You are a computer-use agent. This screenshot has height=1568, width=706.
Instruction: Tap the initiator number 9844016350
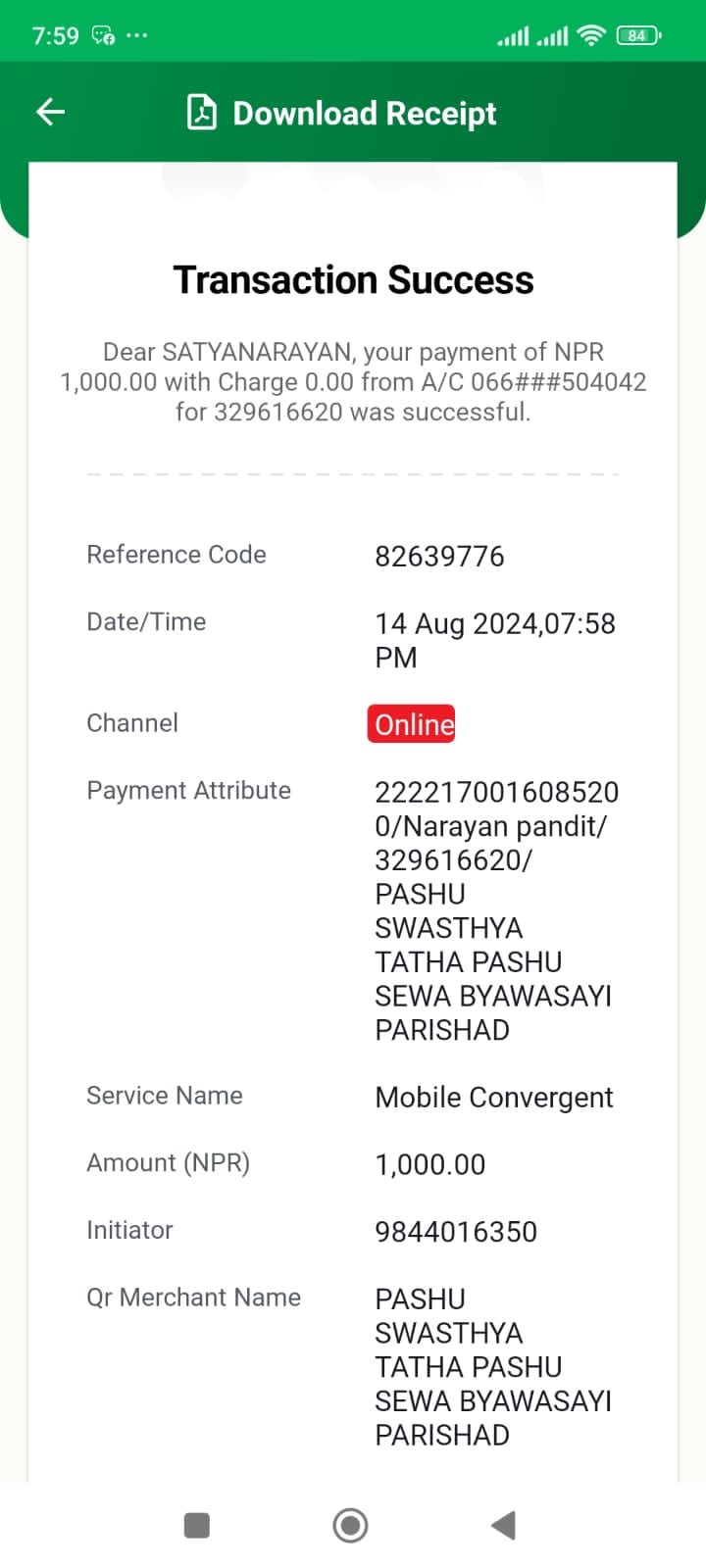pyautogui.click(x=456, y=1232)
